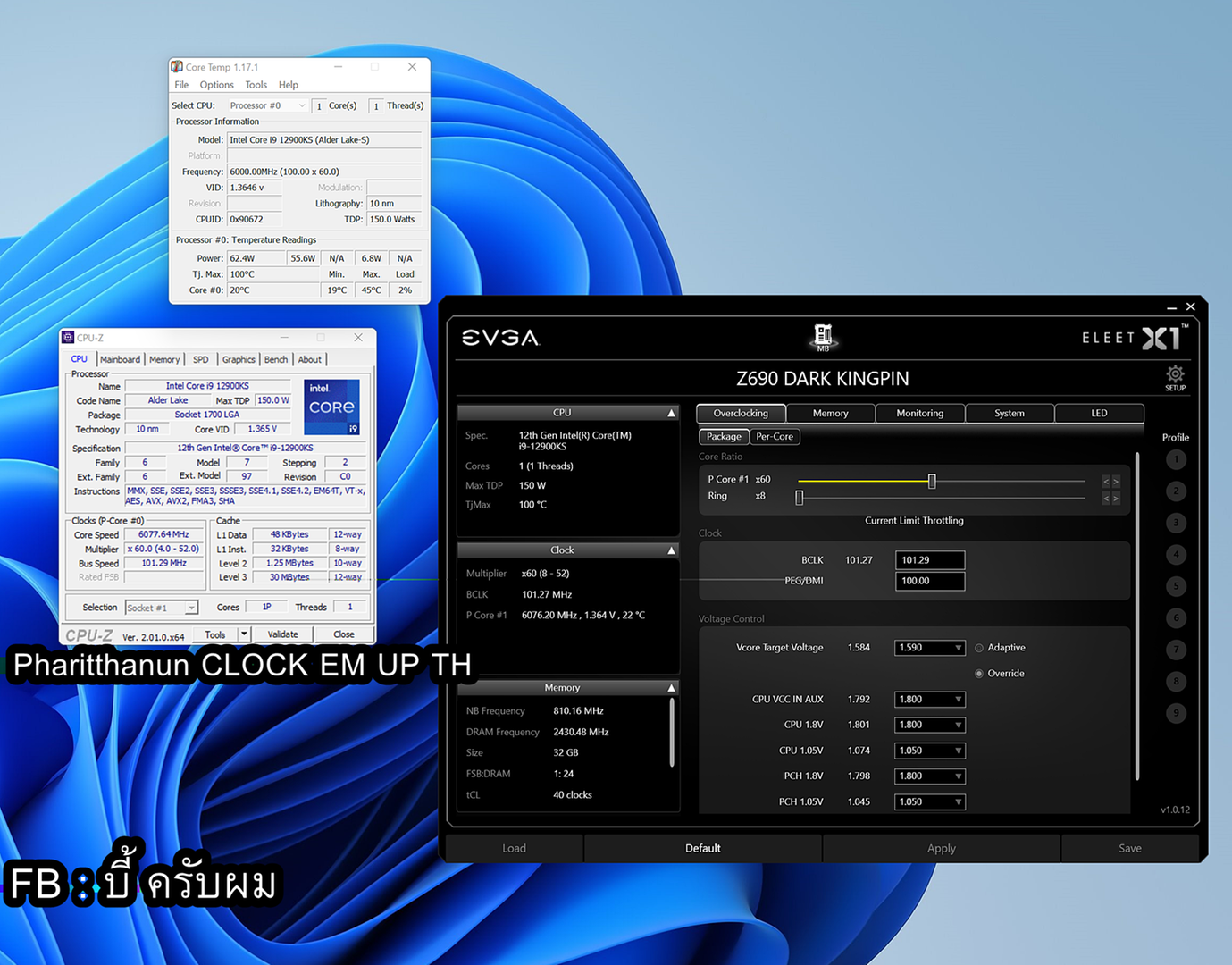1232x965 pixels.
Task: Open CPU 1.05V voltage dropdown
Action: coord(958,751)
